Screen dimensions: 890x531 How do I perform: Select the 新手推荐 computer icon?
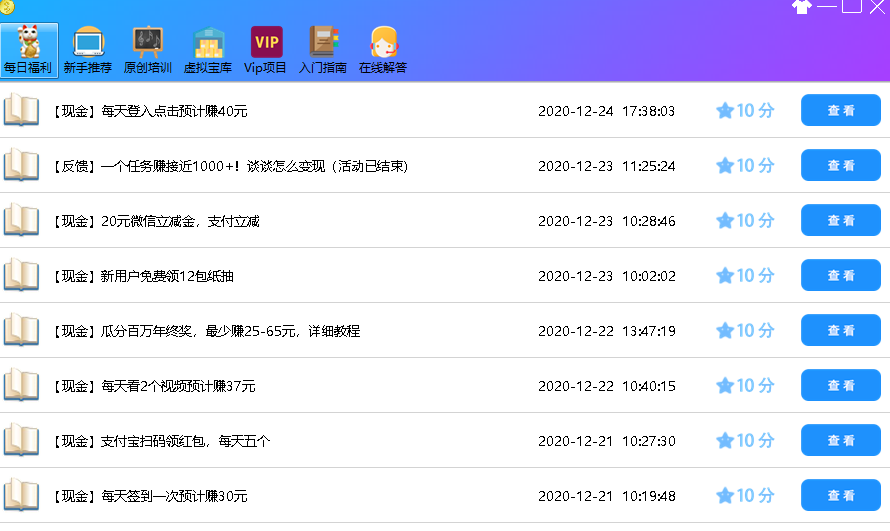(x=89, y=50)
